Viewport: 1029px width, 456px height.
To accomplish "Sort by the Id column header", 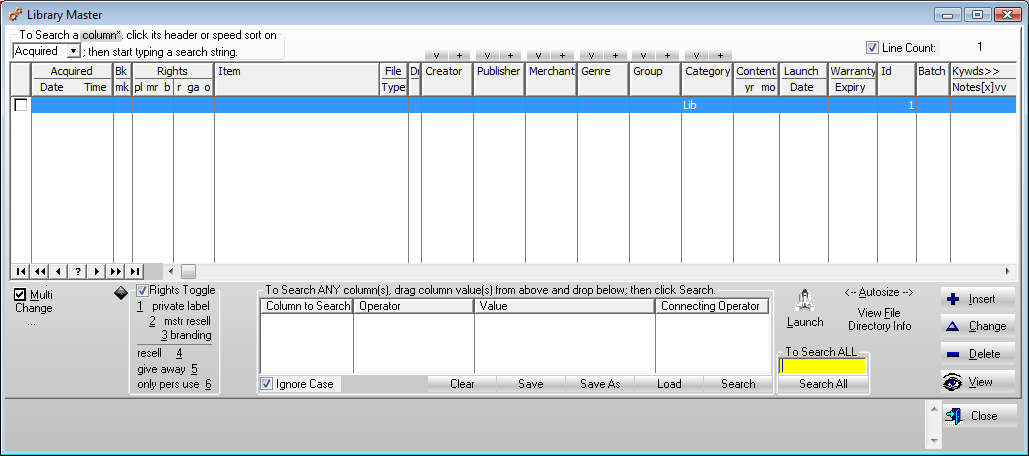I will pyautogui.click(x=896, y=79).
